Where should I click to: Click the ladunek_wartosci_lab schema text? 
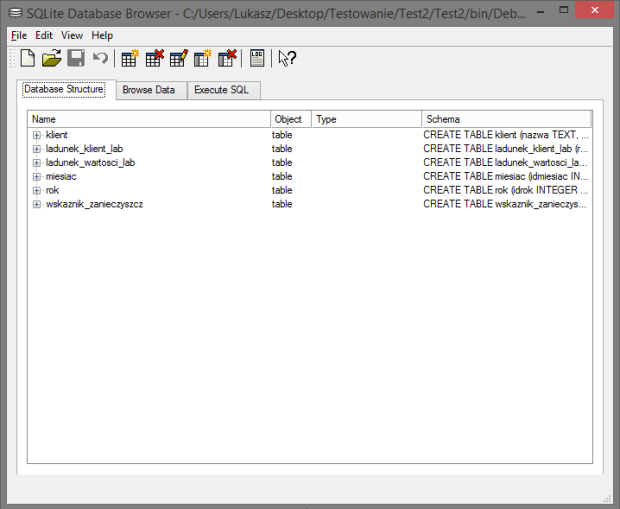click(x=506, y=163)
